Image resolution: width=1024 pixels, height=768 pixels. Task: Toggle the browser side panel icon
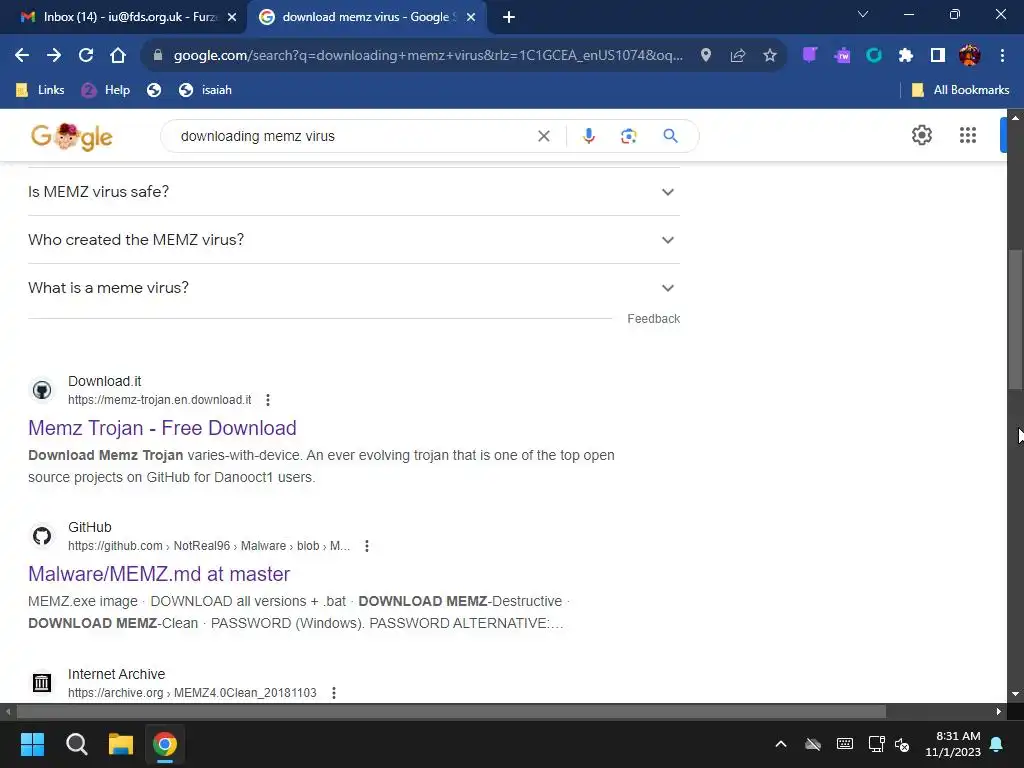(938, 56)
